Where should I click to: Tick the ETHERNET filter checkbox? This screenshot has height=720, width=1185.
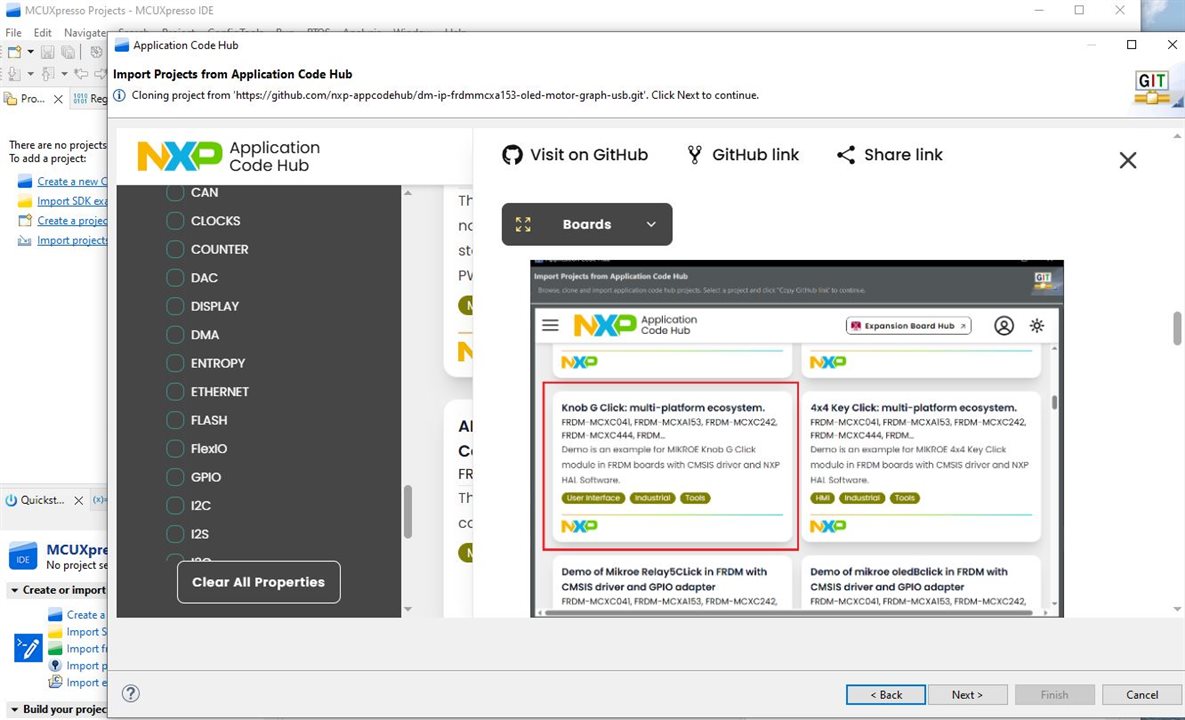[x=175, y=391]
